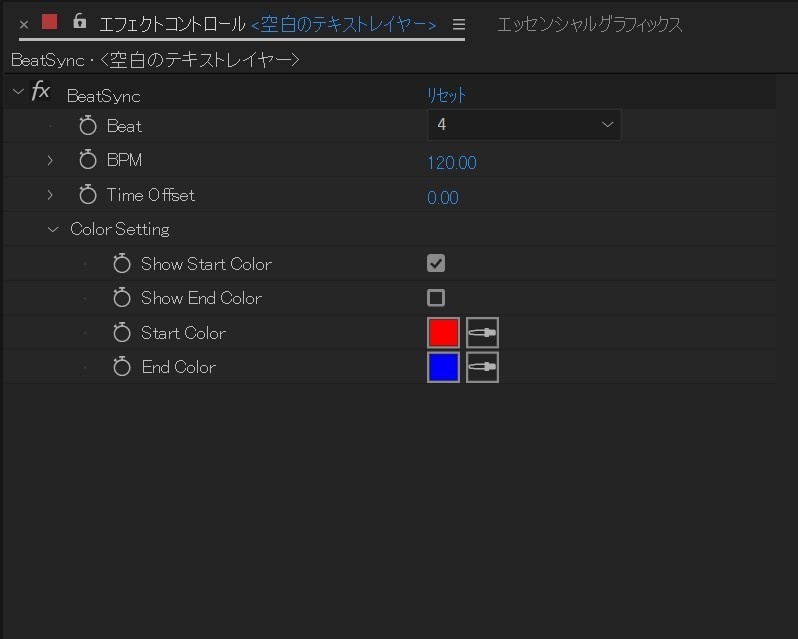
Task: Open the Effect Controls panel menu
Action: pyautogui.click(x=459, y=24)
